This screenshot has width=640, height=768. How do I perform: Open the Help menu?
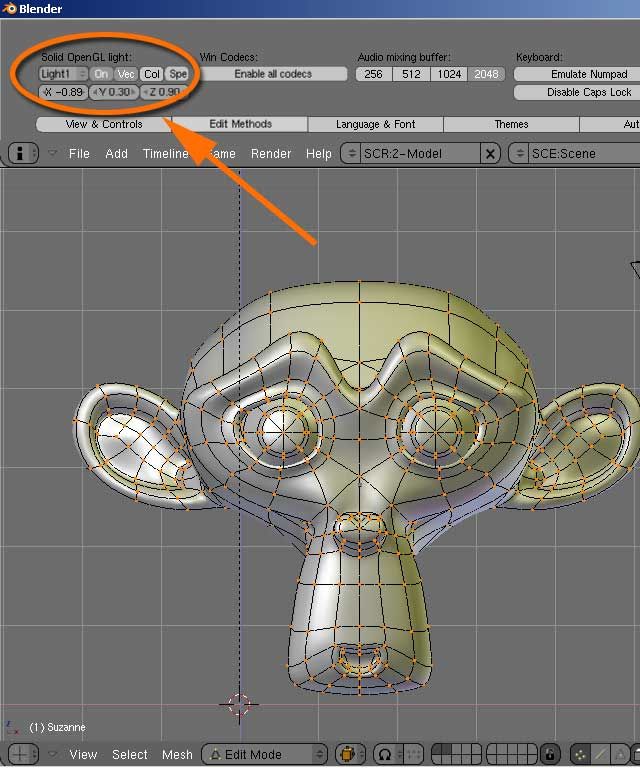(319, 154)
